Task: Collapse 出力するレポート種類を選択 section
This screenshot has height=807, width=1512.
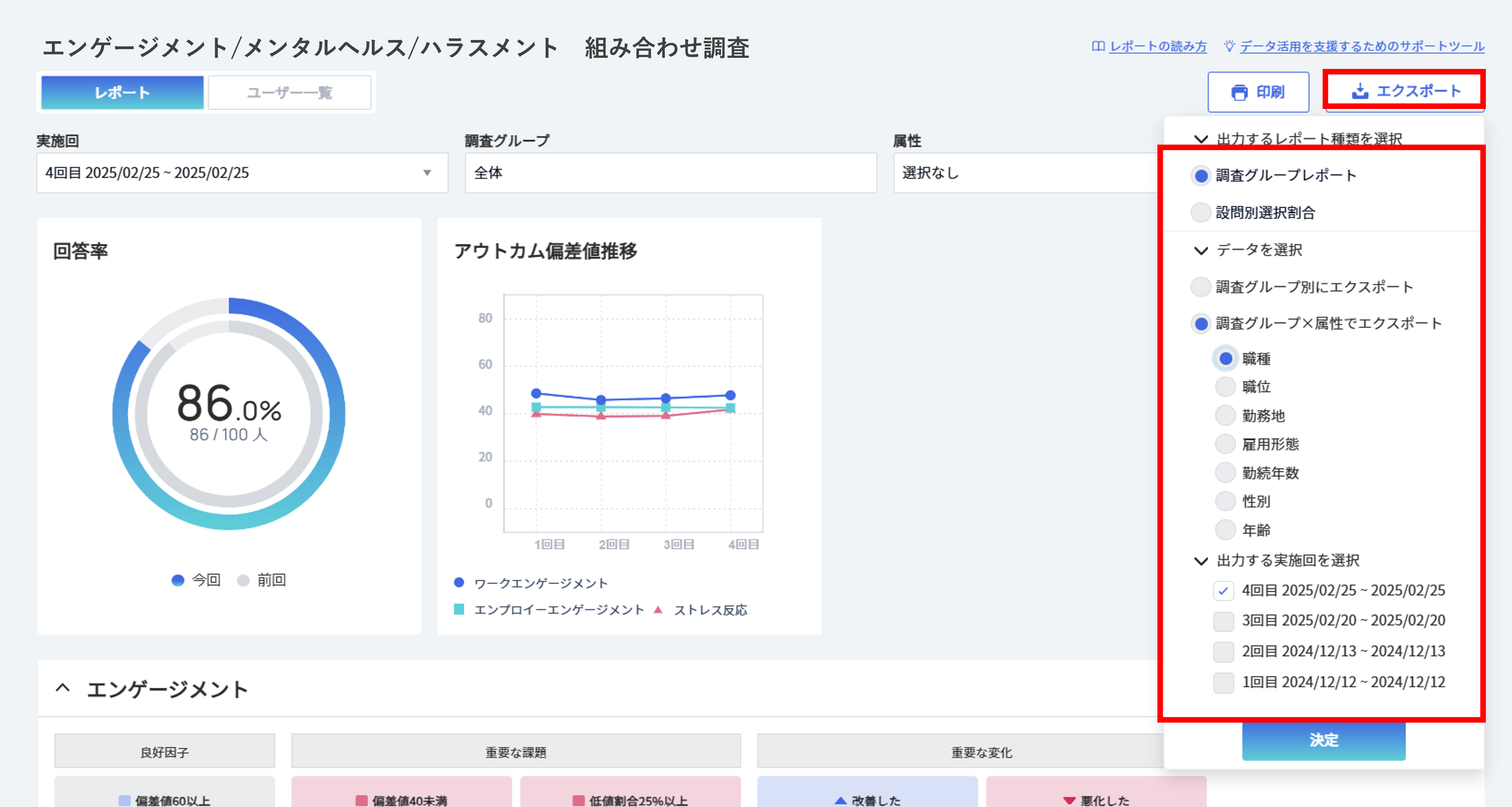Action: (x=1201, y=139)
